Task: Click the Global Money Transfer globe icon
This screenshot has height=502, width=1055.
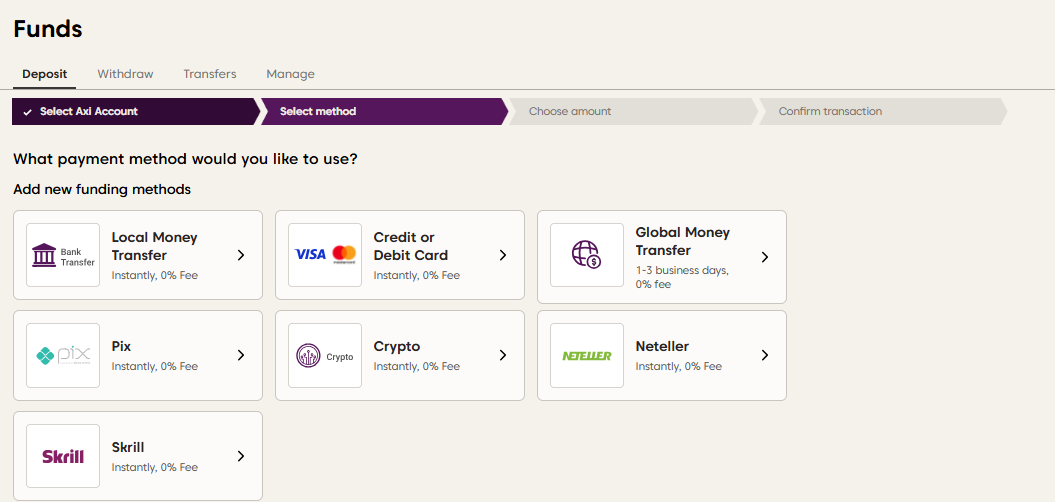Action: [x=587, y=255]
